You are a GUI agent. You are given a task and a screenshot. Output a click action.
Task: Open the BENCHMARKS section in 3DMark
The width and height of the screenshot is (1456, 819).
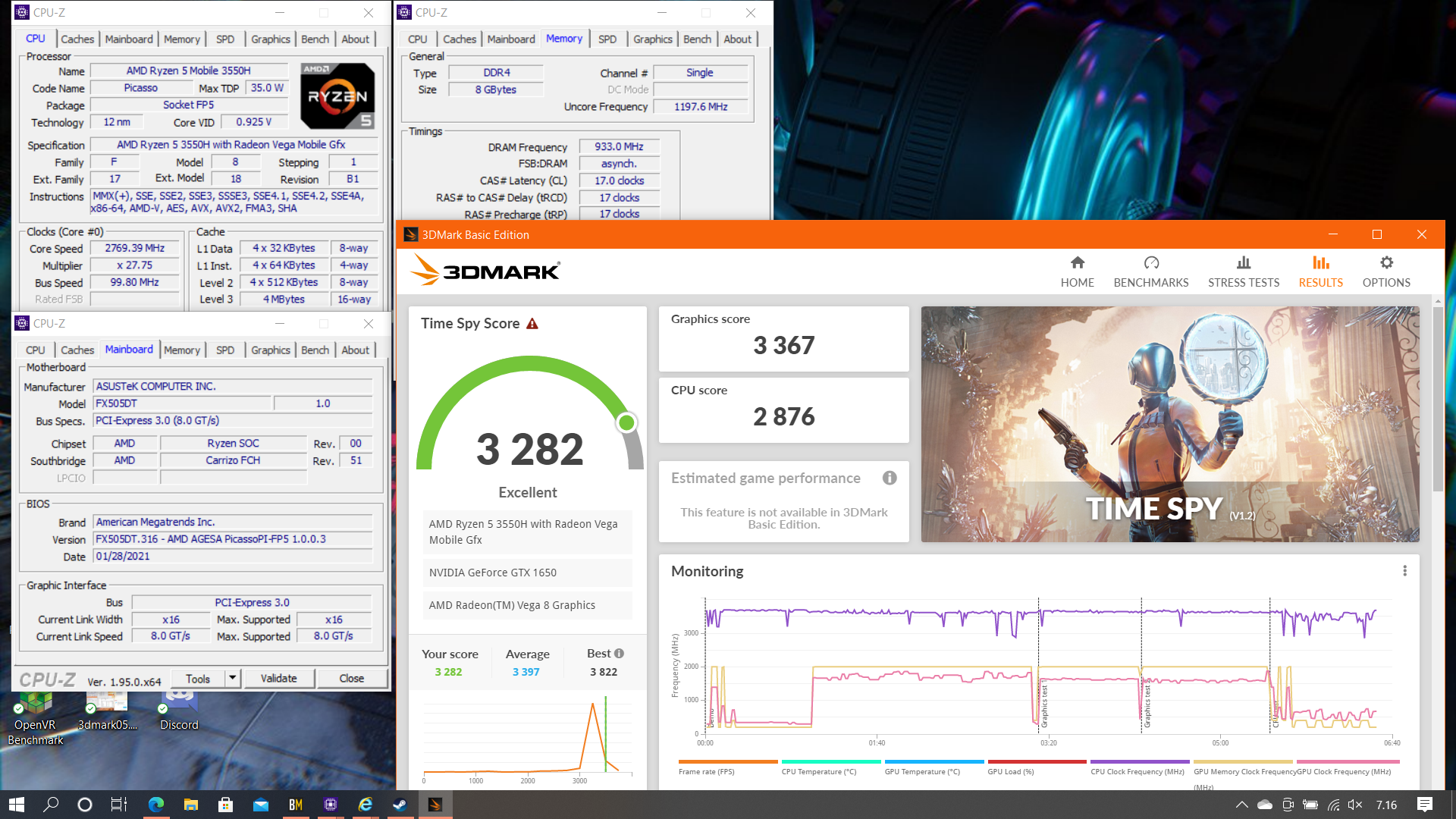click(x=1150, y=271)
